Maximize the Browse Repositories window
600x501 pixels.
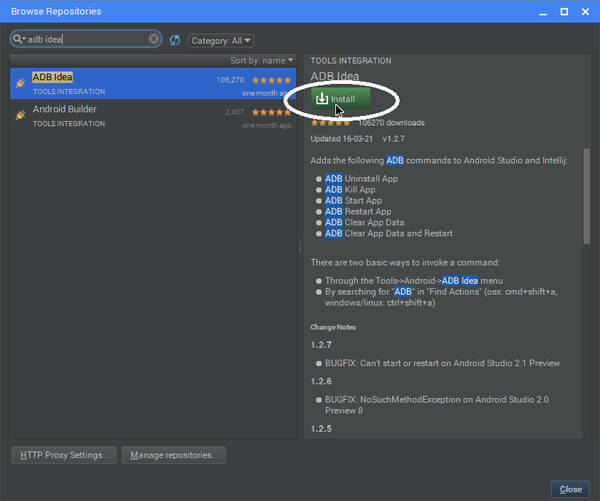[564, 12]
